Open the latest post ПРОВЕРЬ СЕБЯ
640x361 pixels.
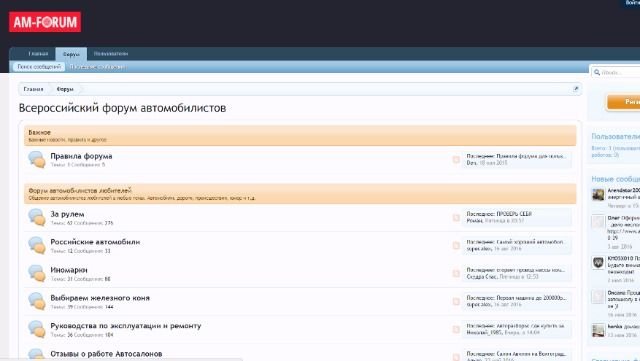514,214
